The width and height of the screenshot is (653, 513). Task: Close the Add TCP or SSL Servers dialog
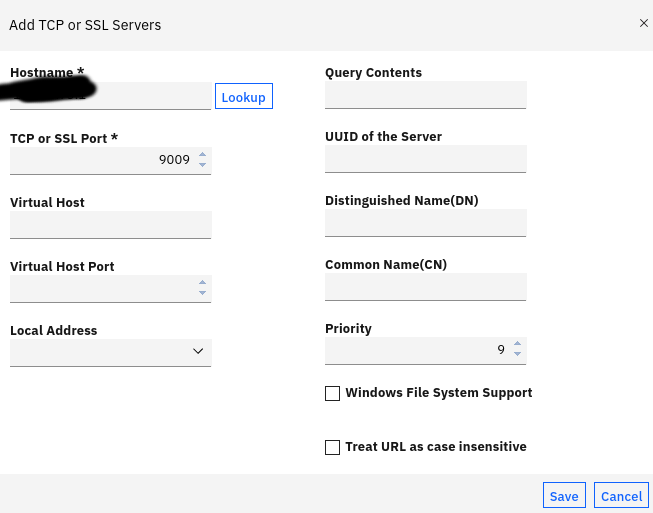tap(643, 23)
